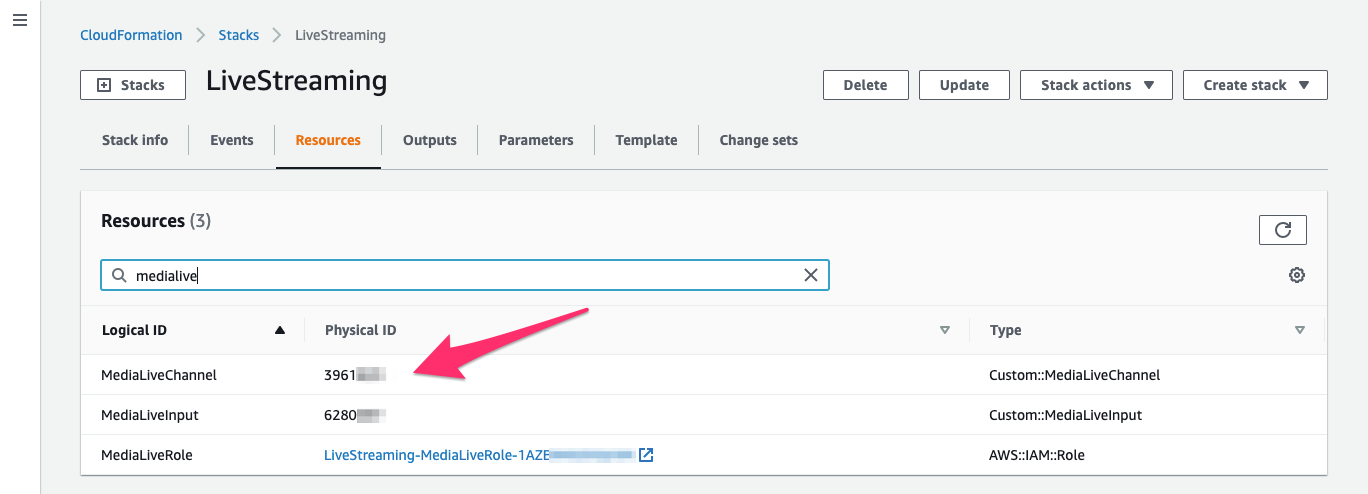Switch to the Stack info tab
The height and width of the screenshot is (494, 1368).
click(x=135, y=140)
